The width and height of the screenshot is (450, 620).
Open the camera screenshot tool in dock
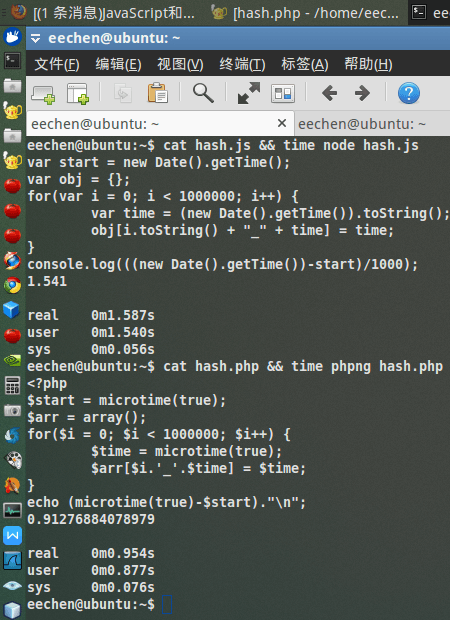pyautogui.click(x=12, y=410)
